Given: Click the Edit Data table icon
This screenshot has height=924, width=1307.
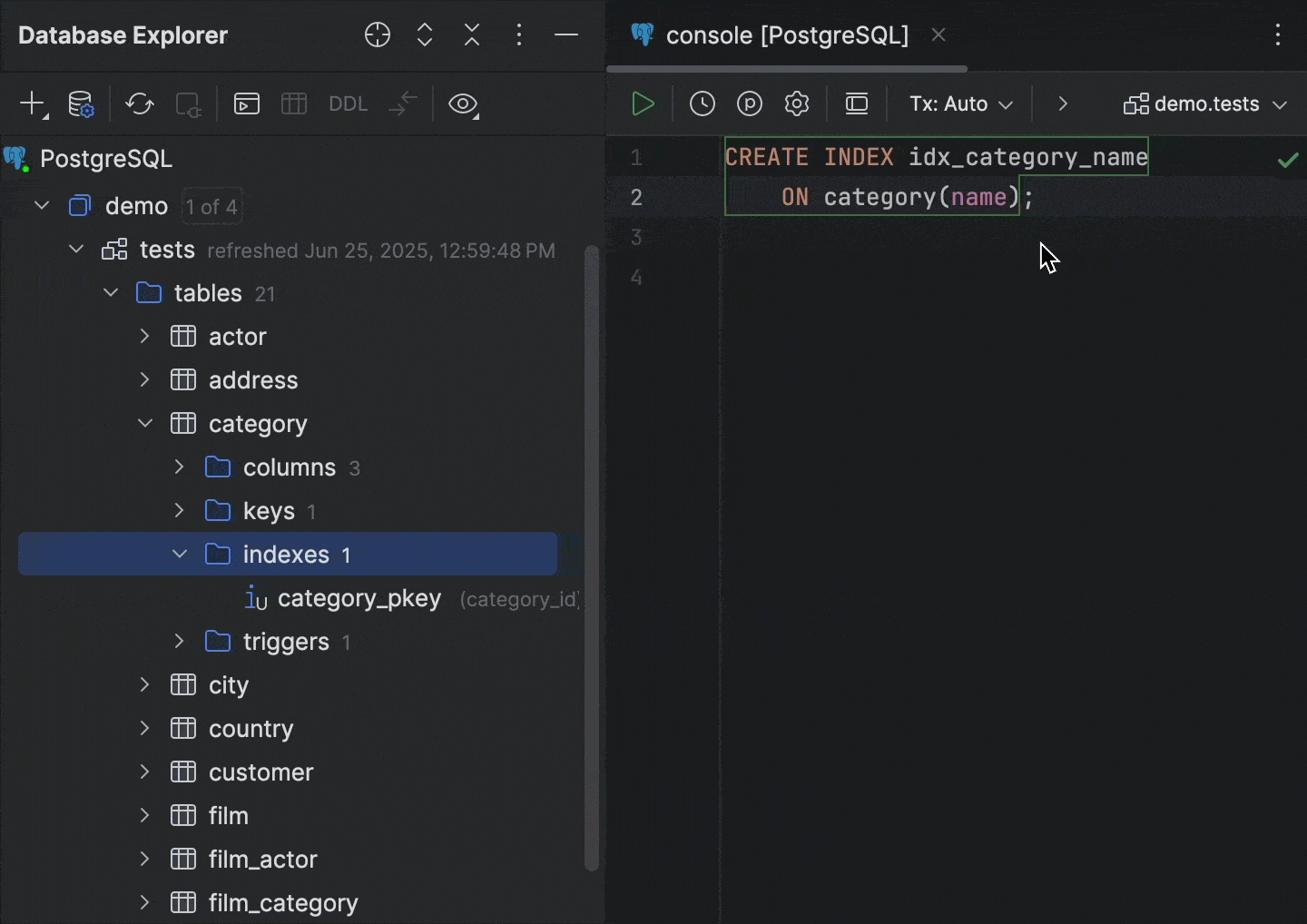Looking at the screenshot, I should pos(294,104).
